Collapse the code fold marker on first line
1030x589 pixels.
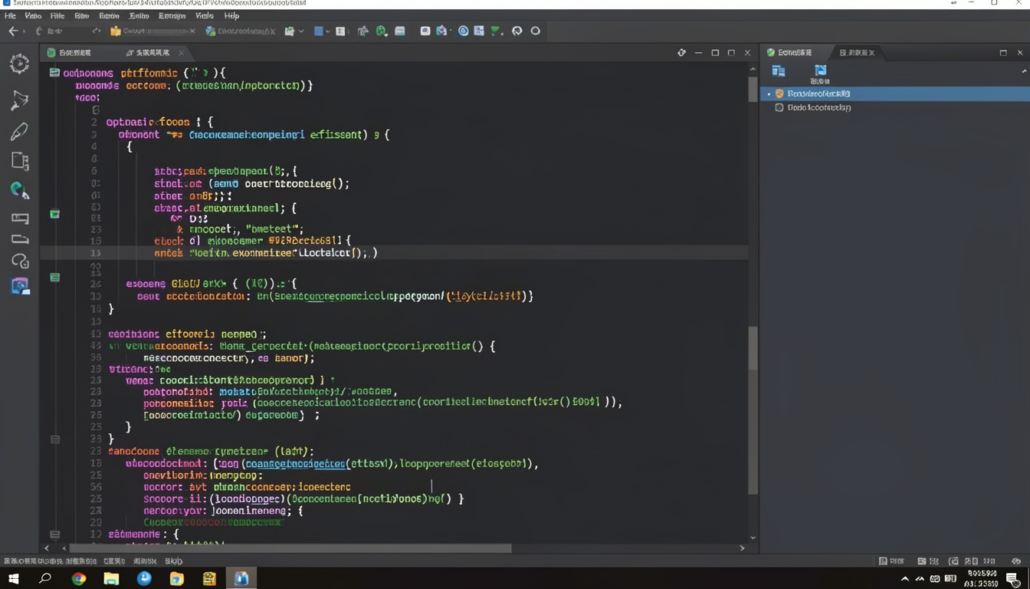point(54,73)
